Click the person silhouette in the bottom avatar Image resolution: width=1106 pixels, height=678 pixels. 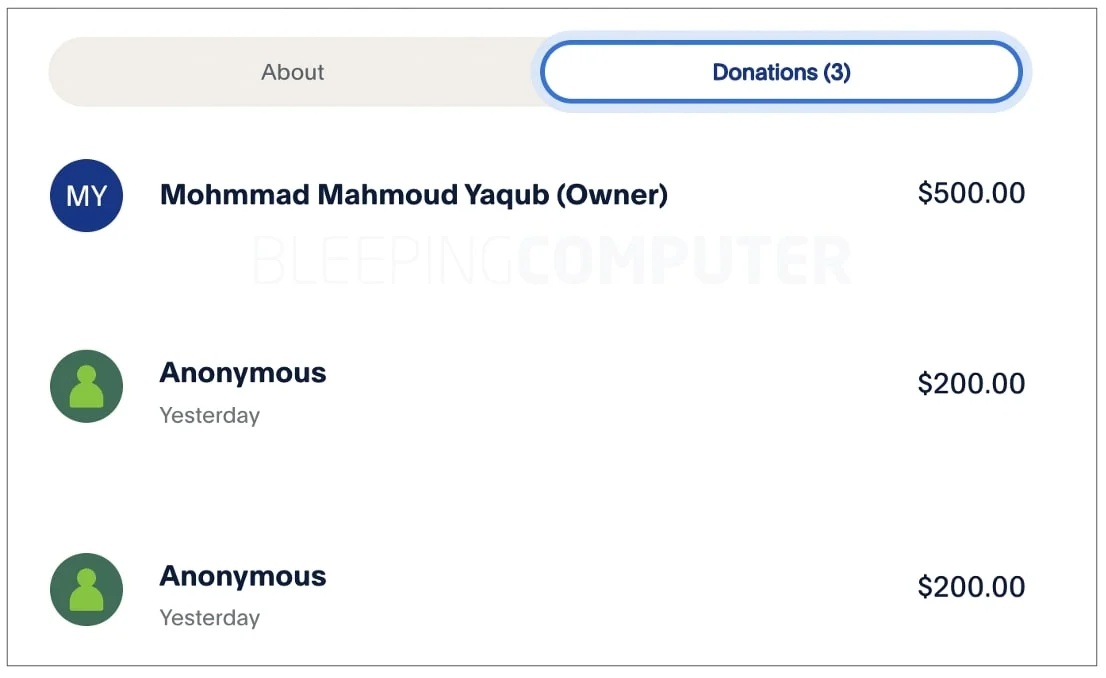click(x=86, y=592)
